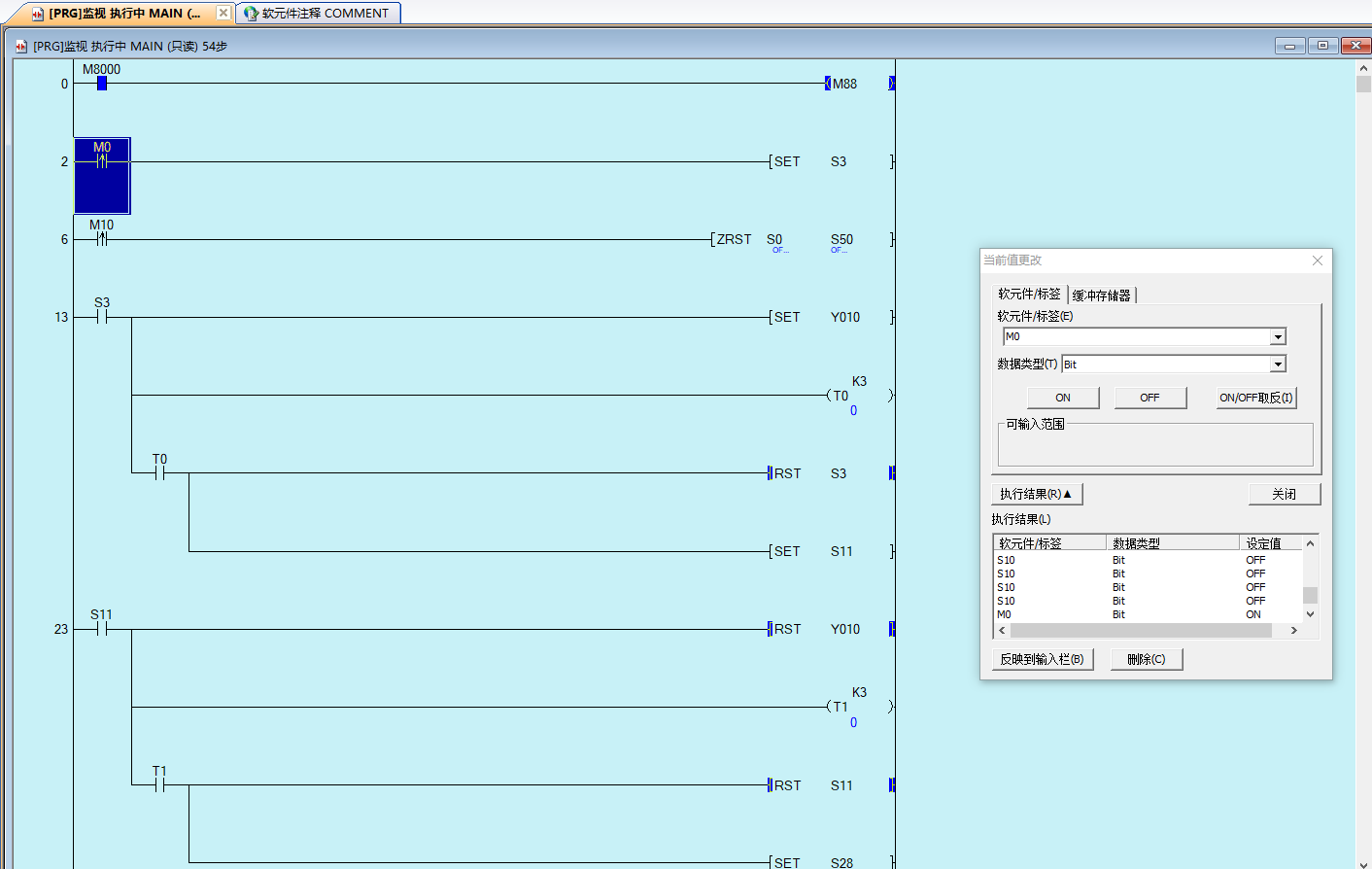Click the results list horizontal scrollbar
1372x869 pixels.
1140,631
